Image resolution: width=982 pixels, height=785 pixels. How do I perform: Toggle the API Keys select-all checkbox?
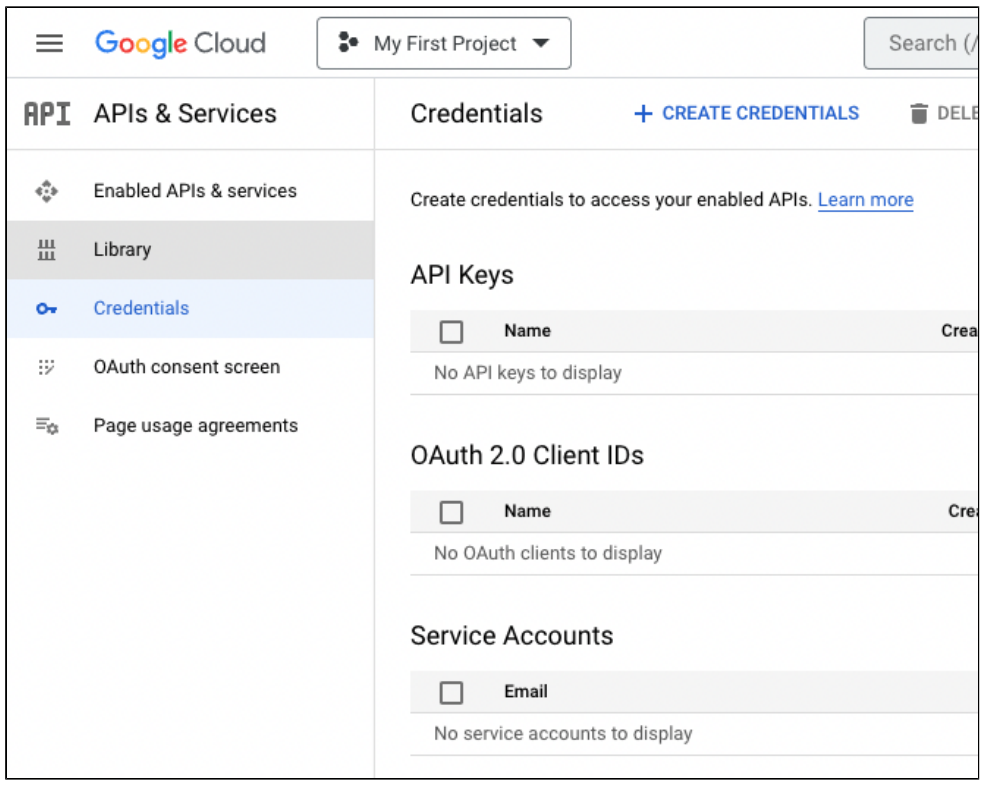coord(452,332)
